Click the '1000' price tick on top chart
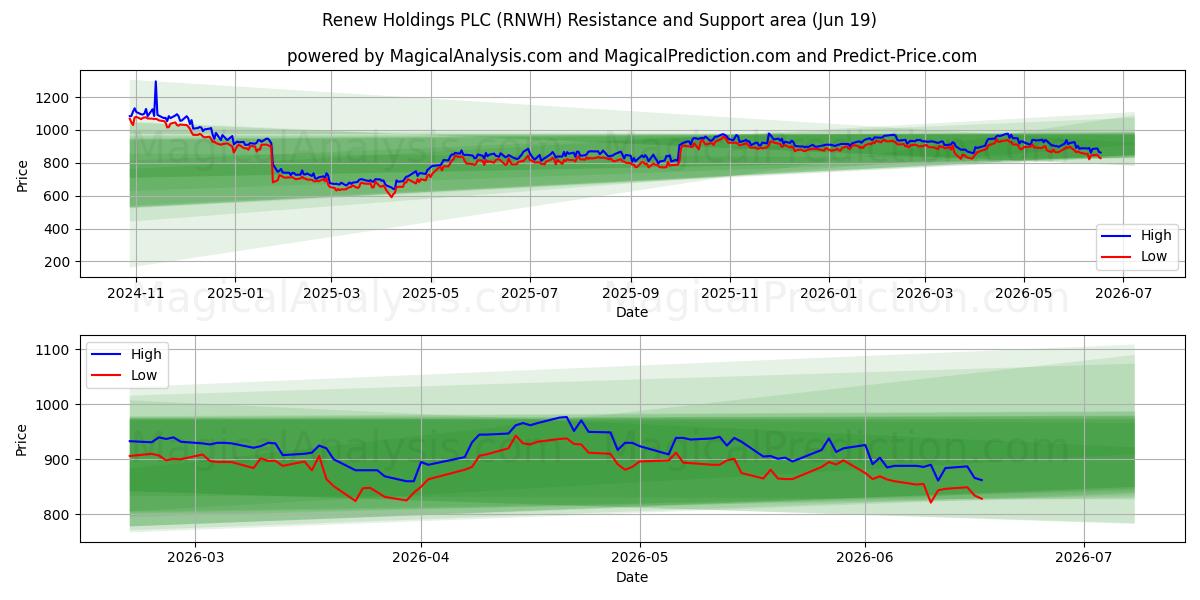Screen dimensions: 1200x600 tap(56, 131)
